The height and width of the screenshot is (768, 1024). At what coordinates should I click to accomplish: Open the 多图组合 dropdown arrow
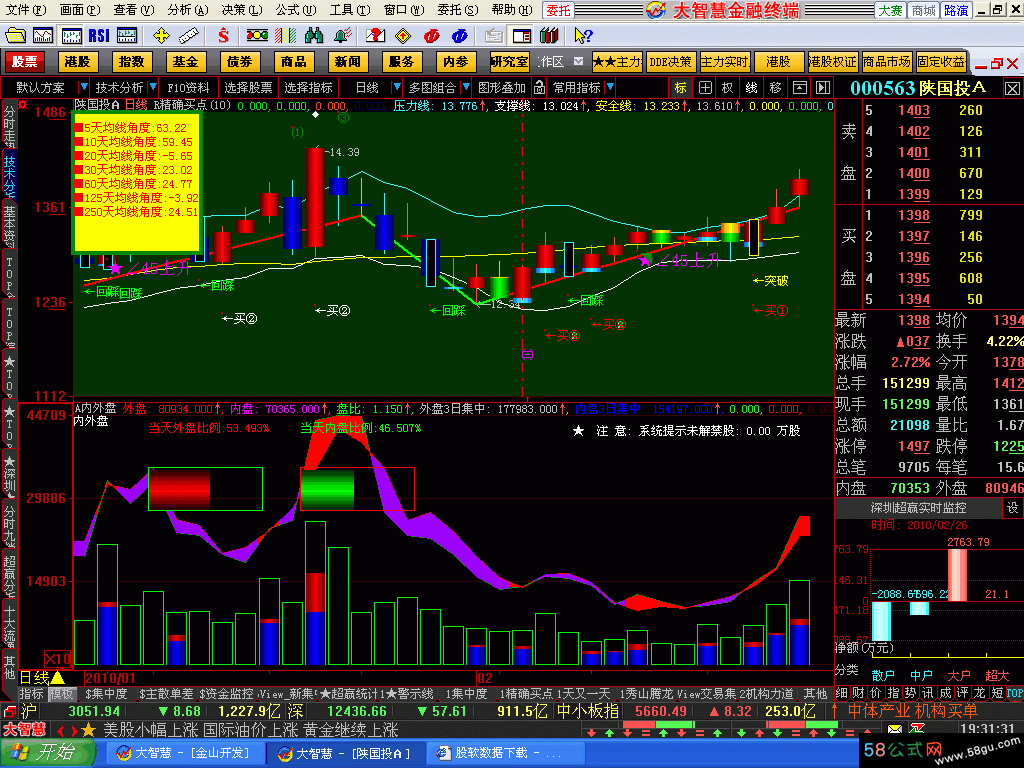[x=466, y=87]
